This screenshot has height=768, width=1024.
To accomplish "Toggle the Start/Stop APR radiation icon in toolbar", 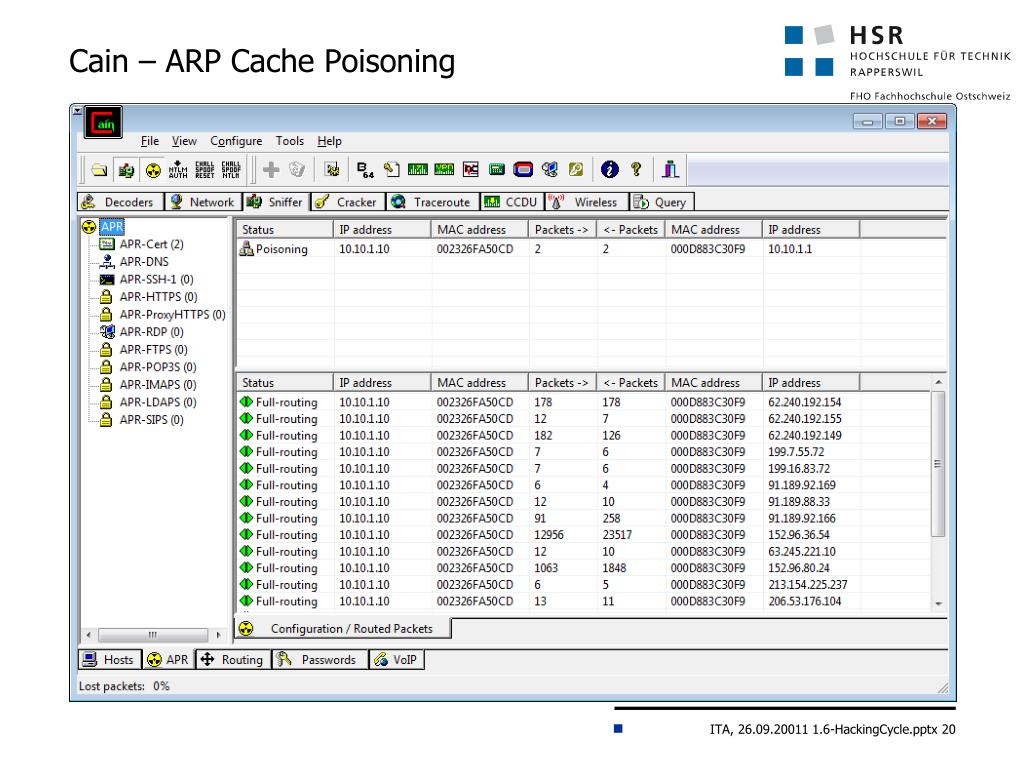I will 153,170.
